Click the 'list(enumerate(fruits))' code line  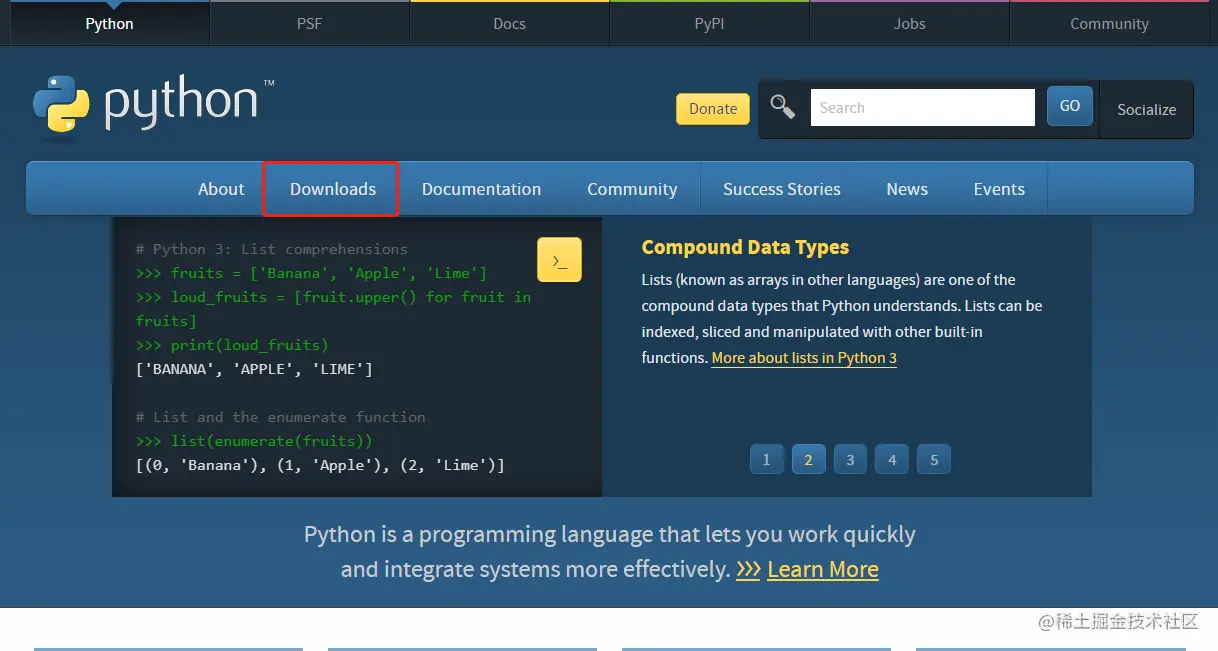click(x=254, y=441)
